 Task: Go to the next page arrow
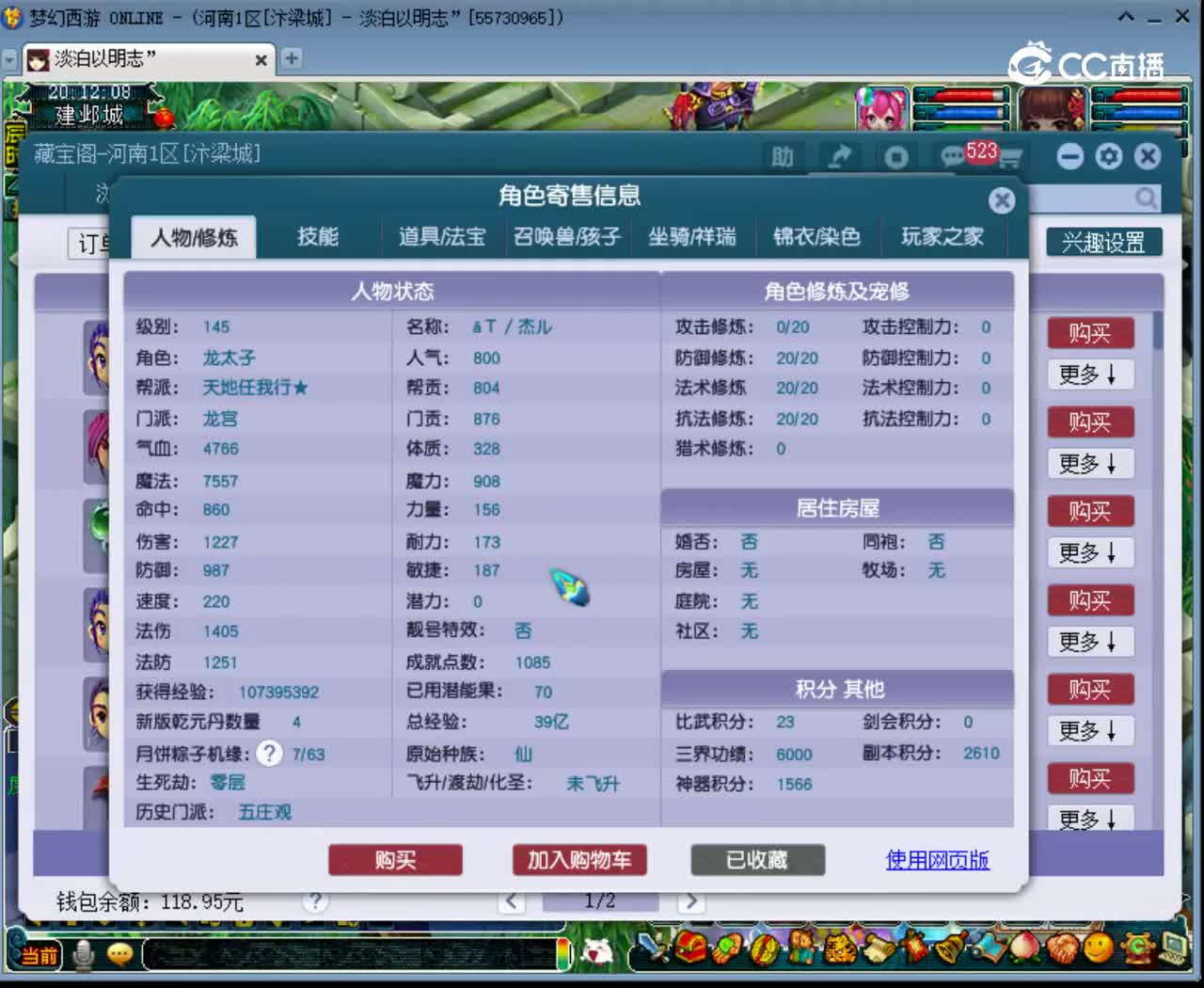tap(690, 901)
